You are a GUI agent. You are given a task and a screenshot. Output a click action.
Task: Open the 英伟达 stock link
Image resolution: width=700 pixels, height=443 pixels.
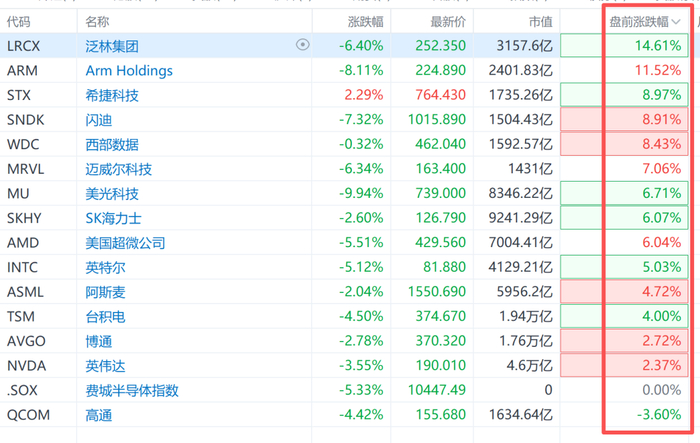(105, 365)
